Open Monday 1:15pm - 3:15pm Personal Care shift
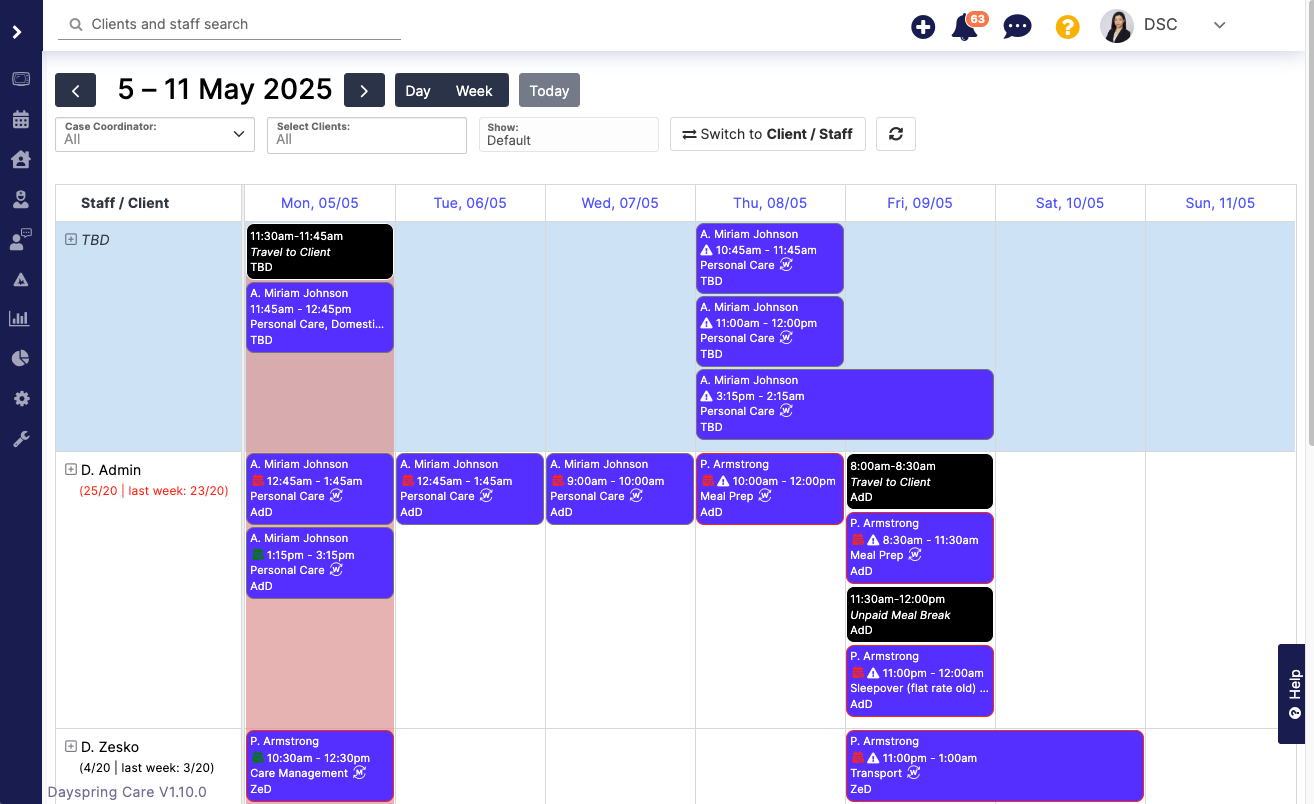 coord(320,562)
